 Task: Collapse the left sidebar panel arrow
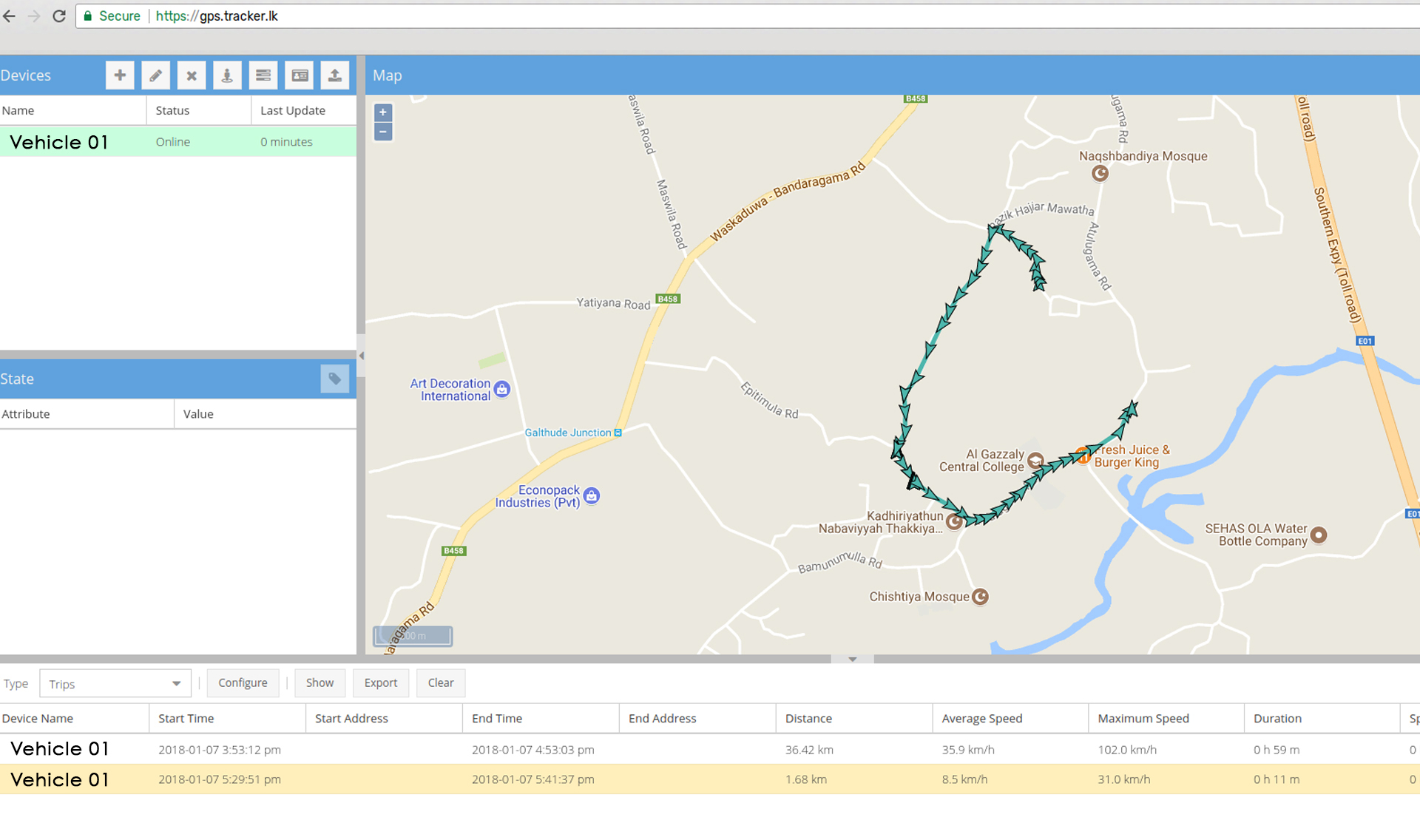(x=362, y=356)
